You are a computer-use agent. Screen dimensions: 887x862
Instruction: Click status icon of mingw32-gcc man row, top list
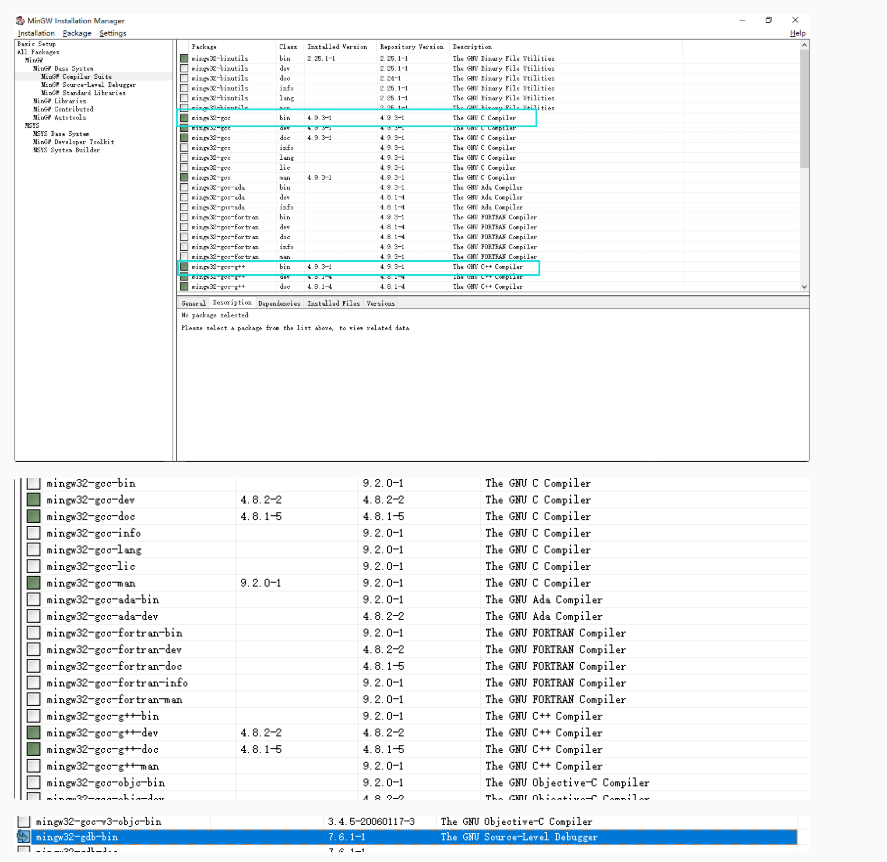184,177
